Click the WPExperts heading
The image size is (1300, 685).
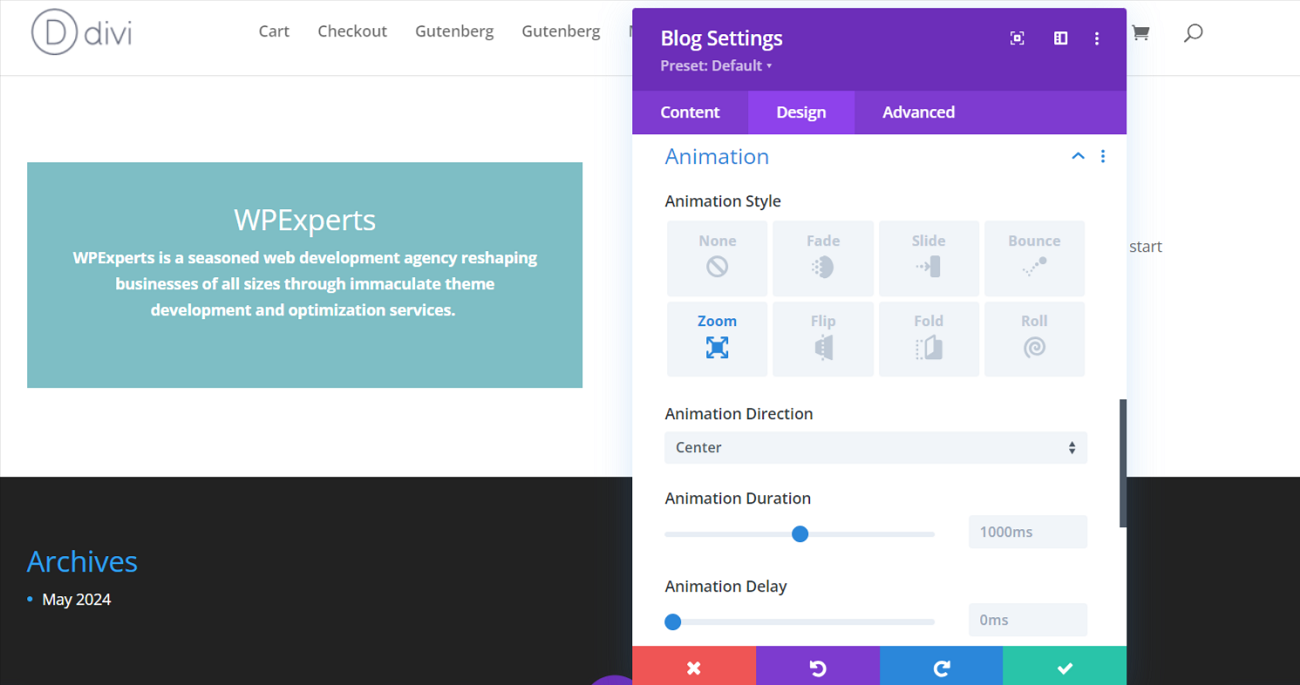[305, 220]
